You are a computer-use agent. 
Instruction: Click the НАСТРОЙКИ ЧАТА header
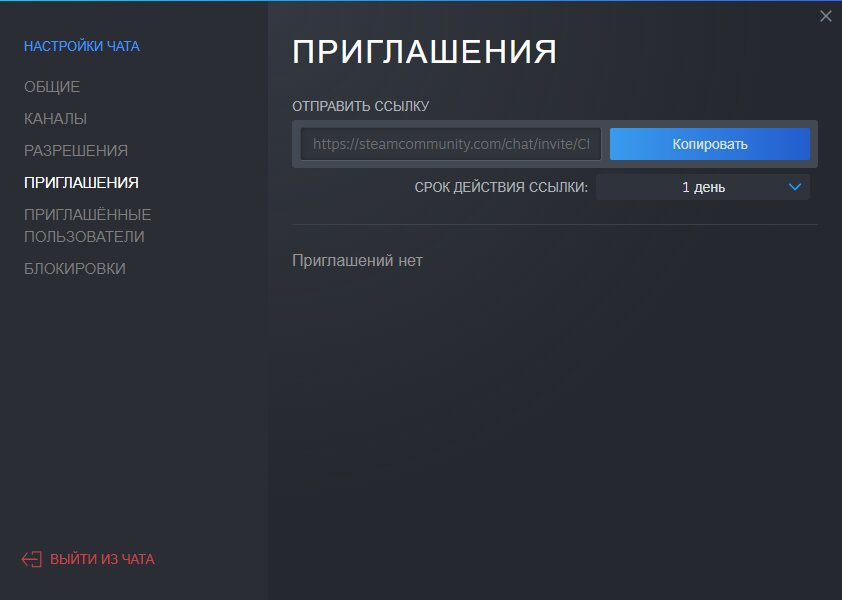coord(82,46)
